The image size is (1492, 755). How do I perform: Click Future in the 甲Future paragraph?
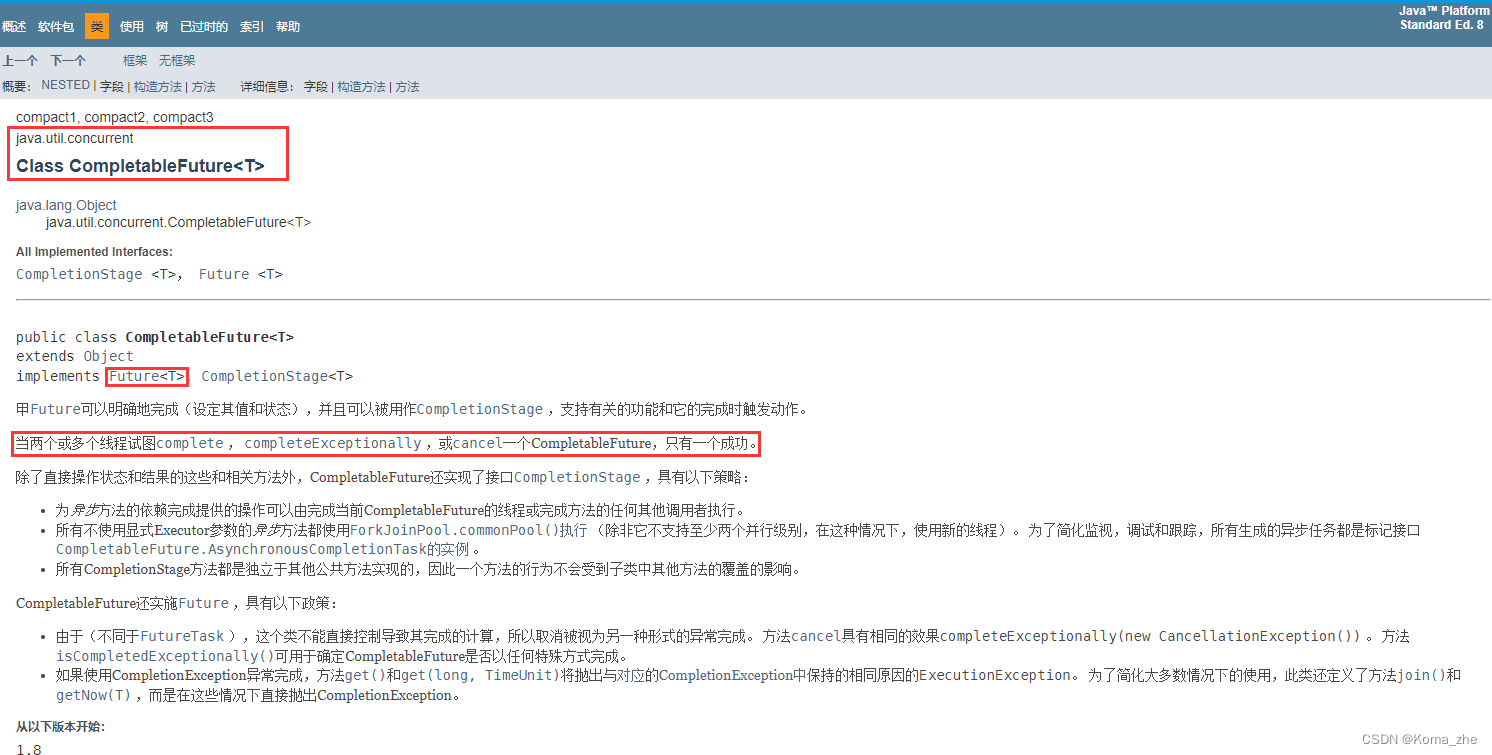pos(55,409)
